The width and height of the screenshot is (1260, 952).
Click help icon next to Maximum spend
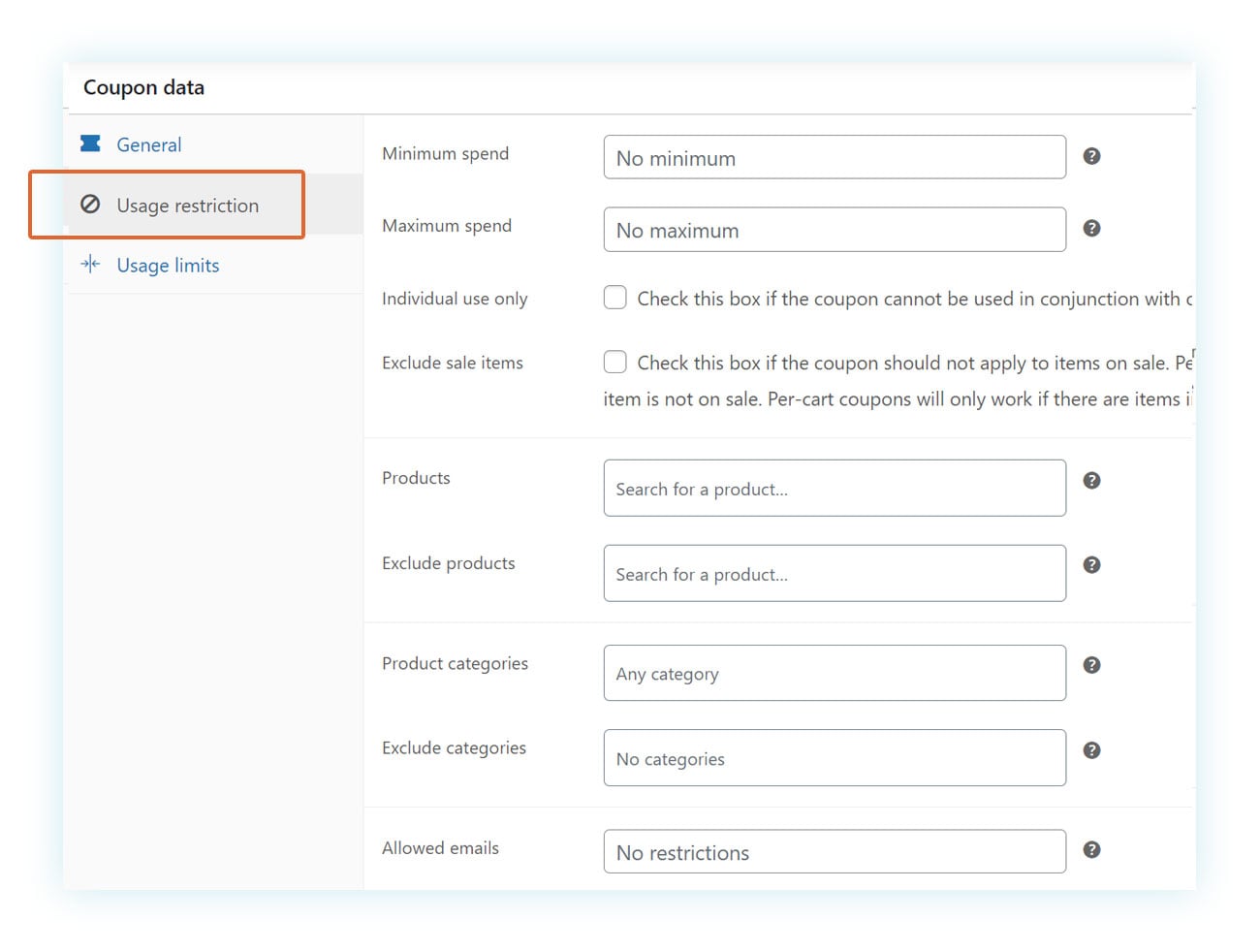[1091, 228]
